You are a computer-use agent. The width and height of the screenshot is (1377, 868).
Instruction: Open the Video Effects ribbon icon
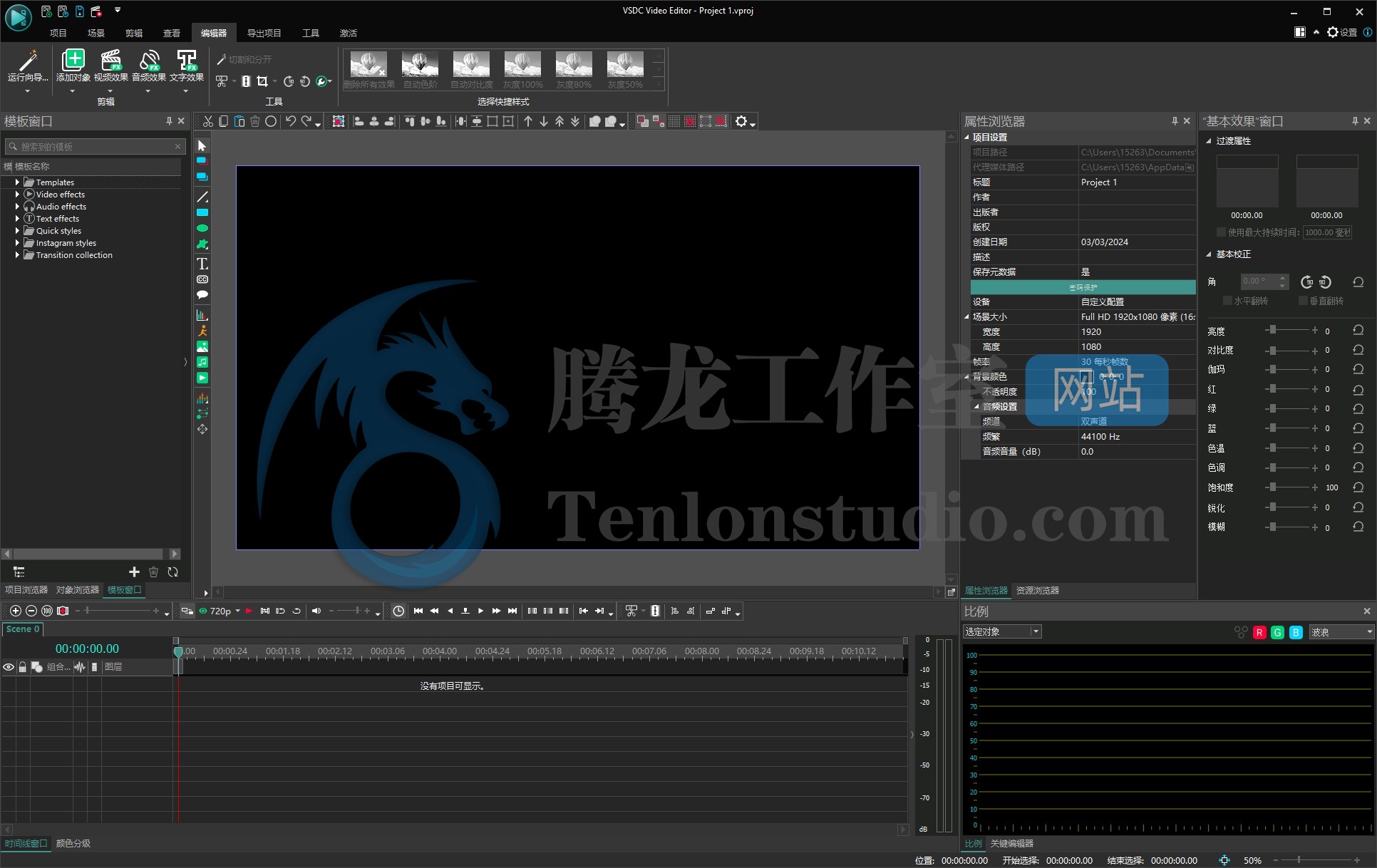110,61
